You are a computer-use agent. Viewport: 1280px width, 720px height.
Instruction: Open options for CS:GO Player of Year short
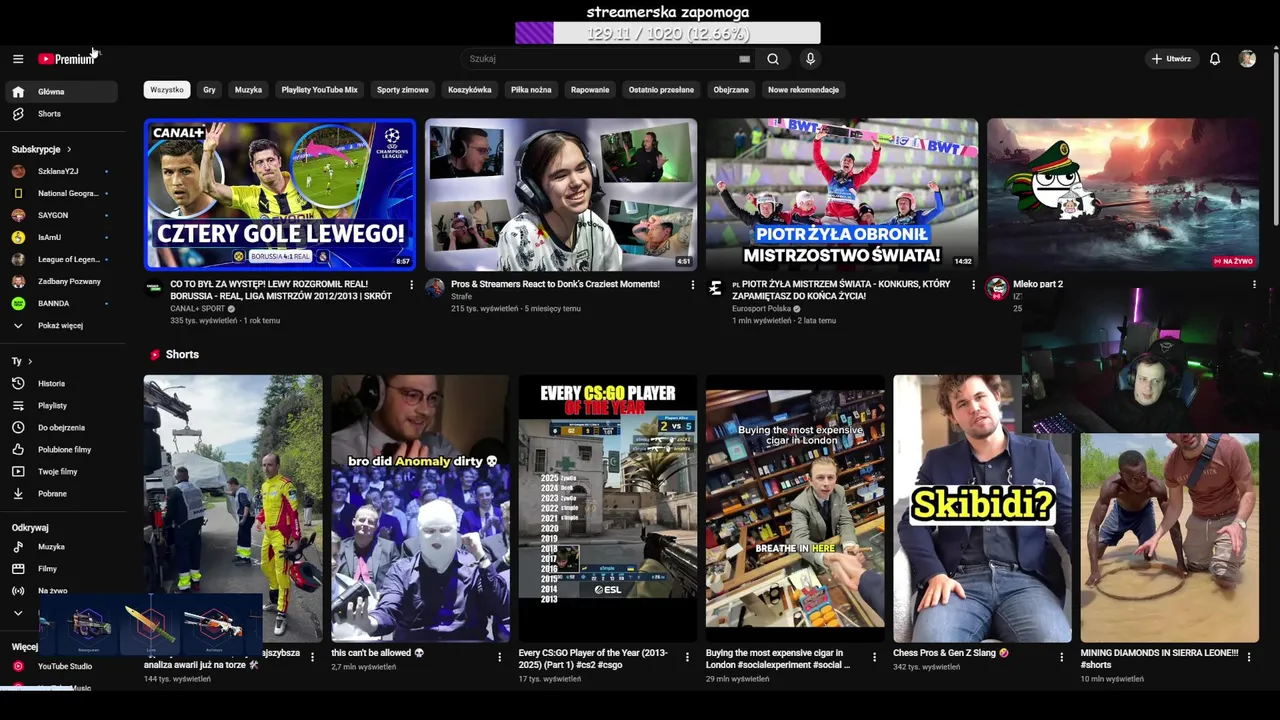(687, 657)
